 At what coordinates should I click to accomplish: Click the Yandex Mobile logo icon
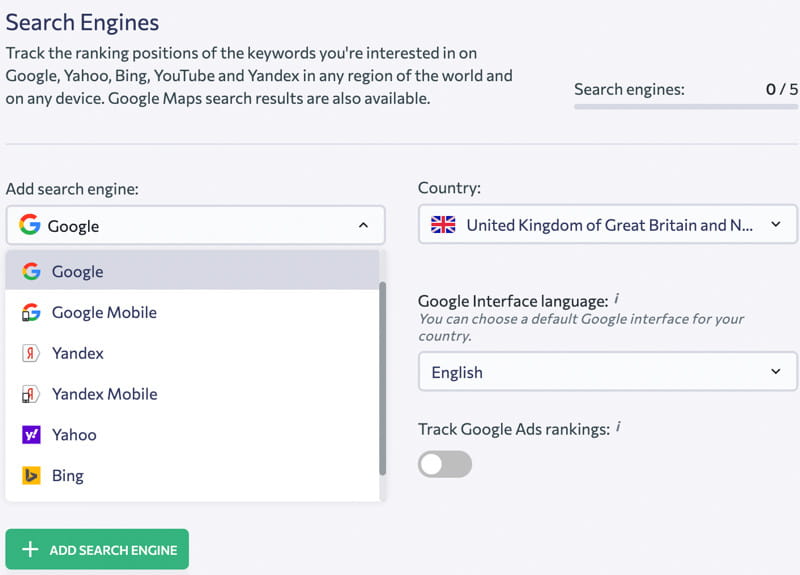(x=31, y=394)
